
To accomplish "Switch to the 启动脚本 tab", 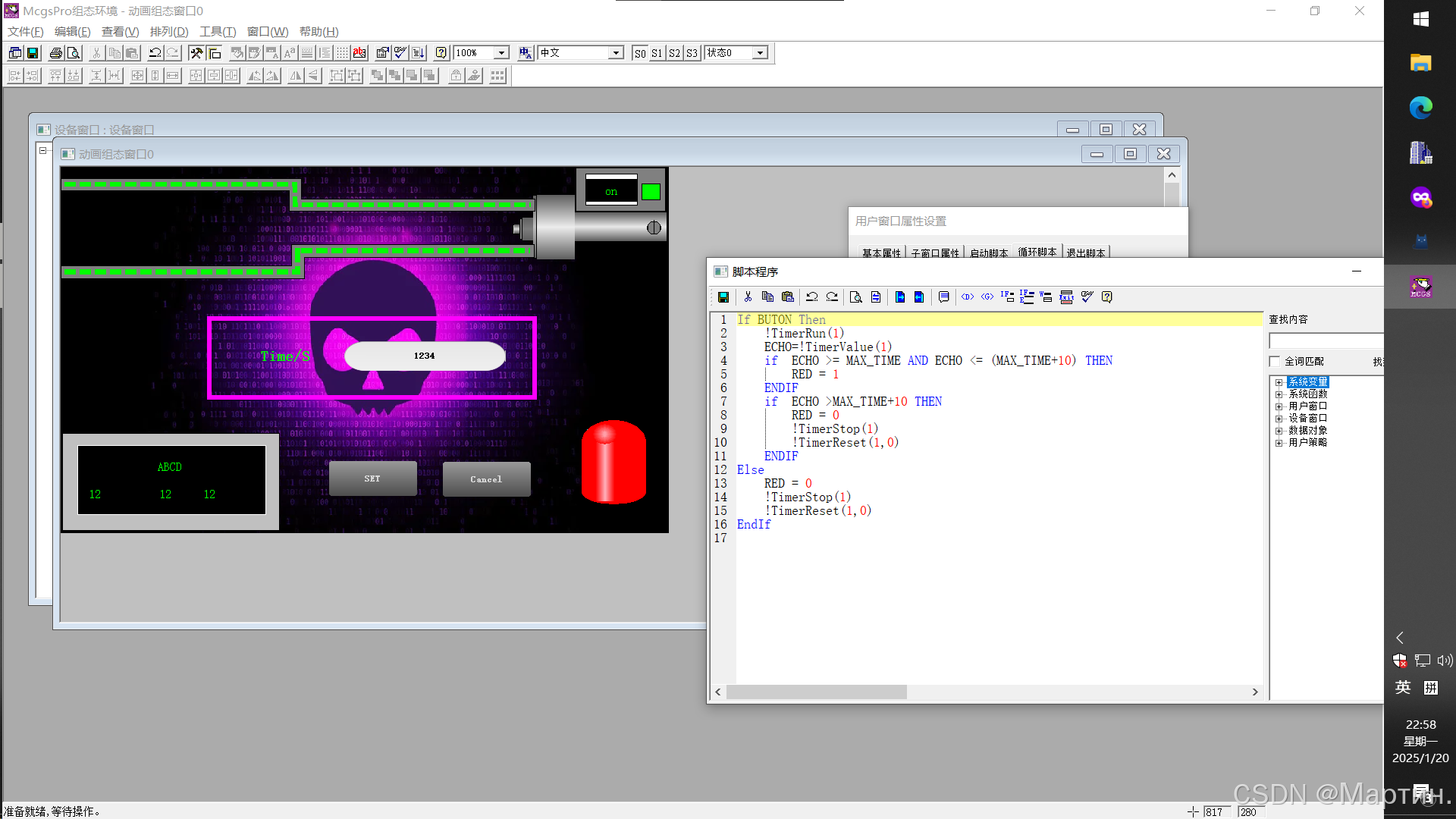I will click(x=988, y=253).
